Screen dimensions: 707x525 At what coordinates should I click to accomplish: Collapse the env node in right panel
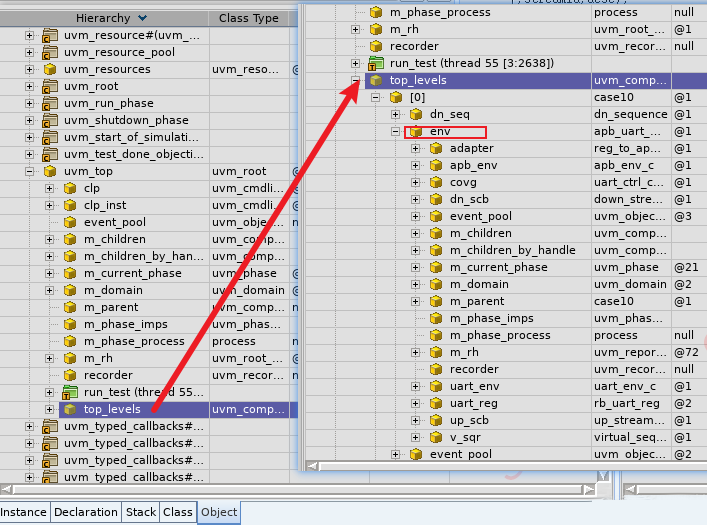tap(396, 131)
